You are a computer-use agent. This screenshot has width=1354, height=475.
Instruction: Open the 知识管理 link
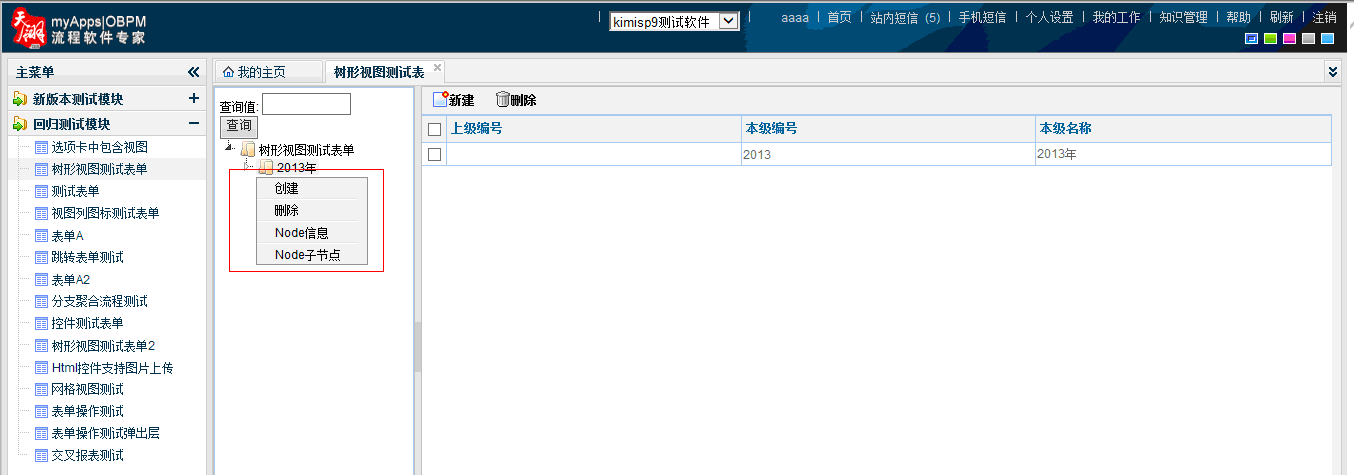point(1183,17)
